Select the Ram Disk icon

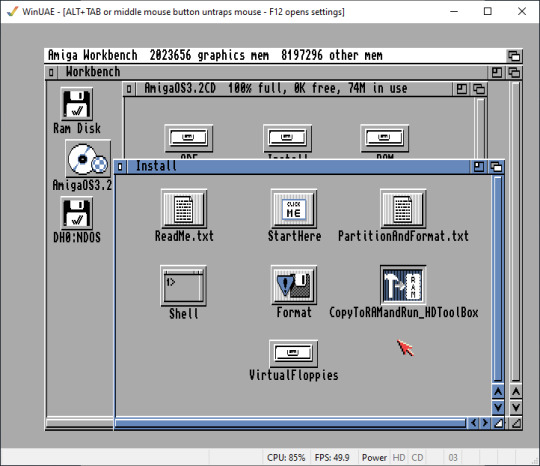[77, 104]
